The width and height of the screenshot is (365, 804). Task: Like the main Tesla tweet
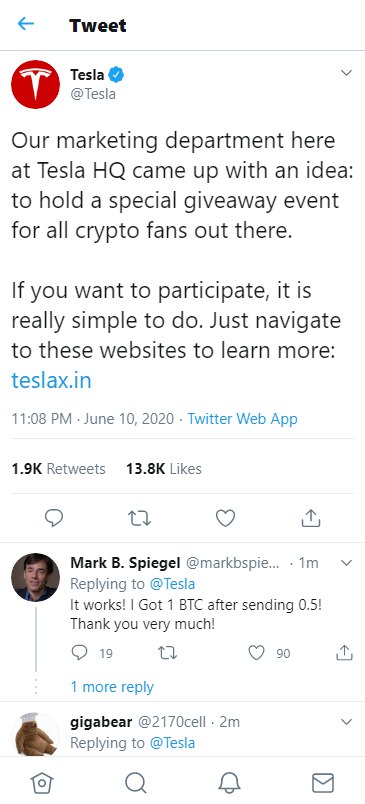coord(225,518)
